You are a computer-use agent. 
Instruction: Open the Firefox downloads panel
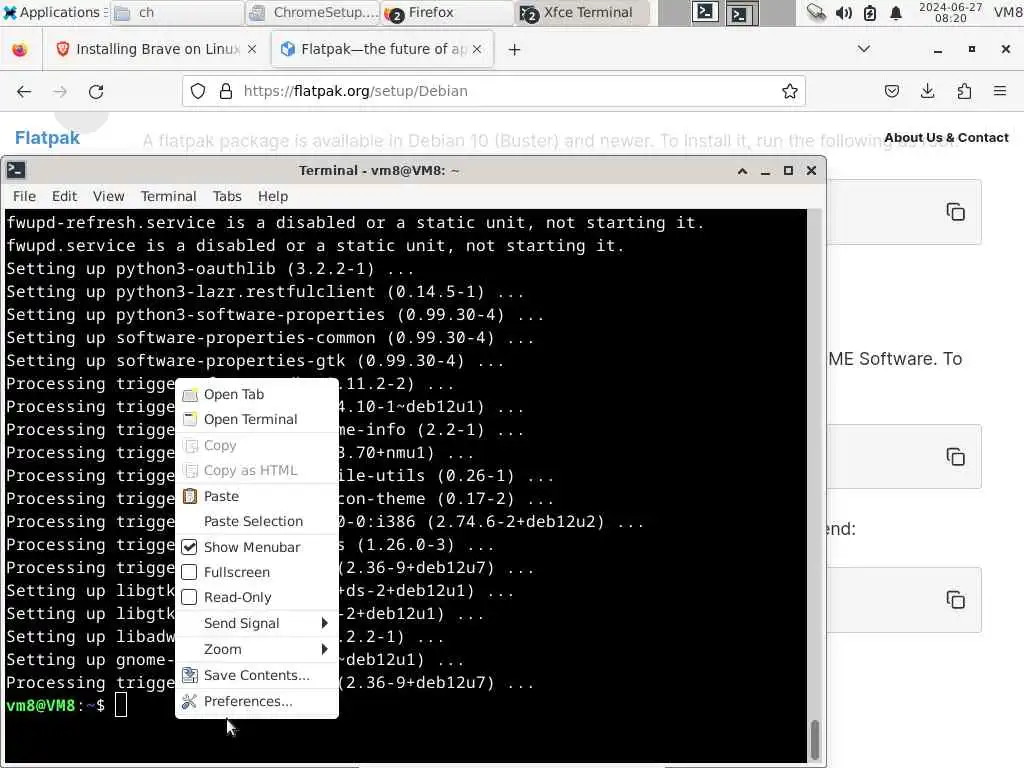[x=927, y=91]
